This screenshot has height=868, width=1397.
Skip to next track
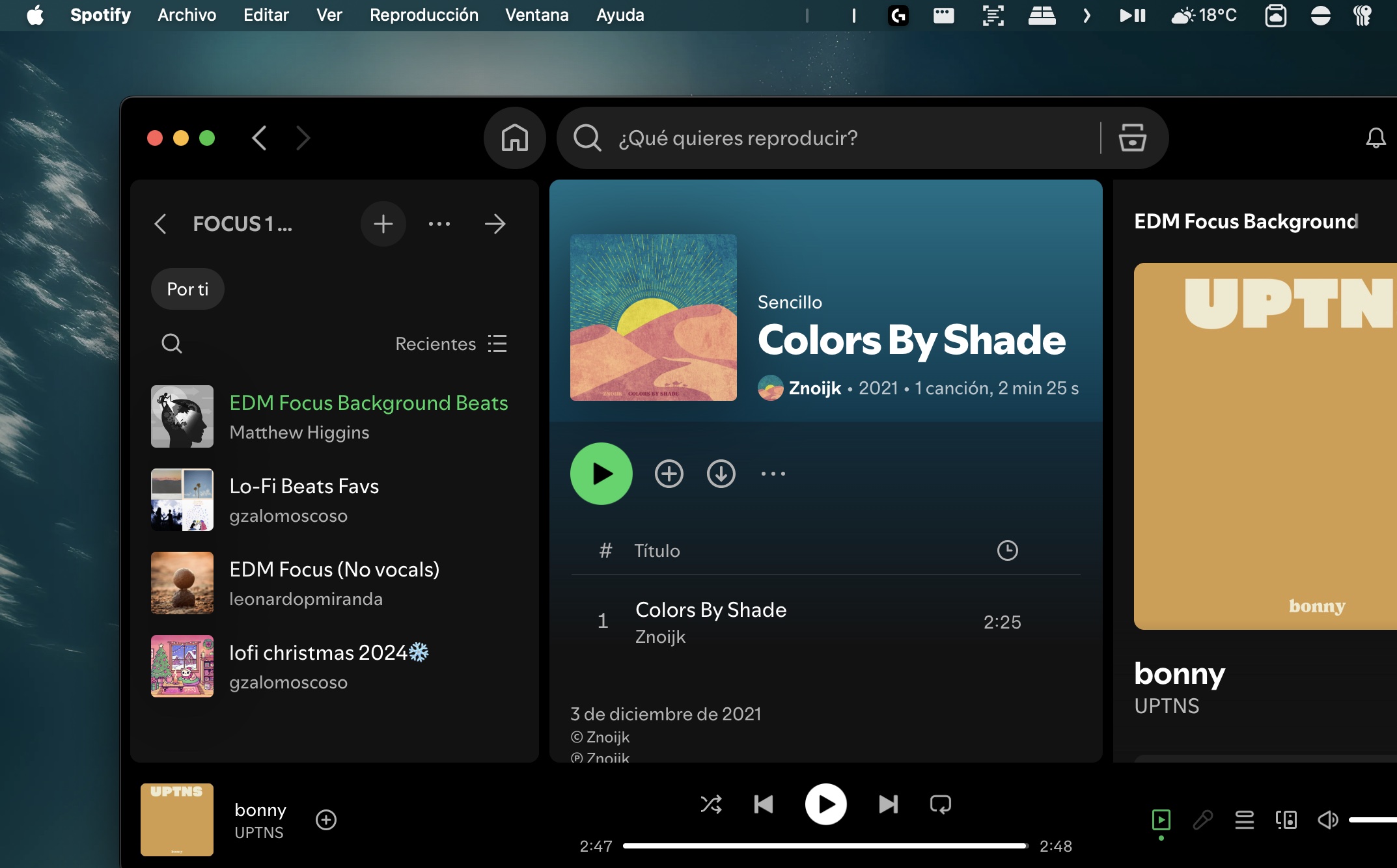click(888, 805)
